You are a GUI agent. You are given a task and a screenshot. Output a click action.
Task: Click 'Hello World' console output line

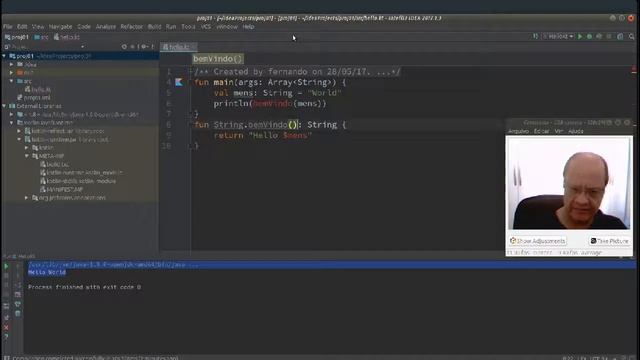tap(47, 272)
